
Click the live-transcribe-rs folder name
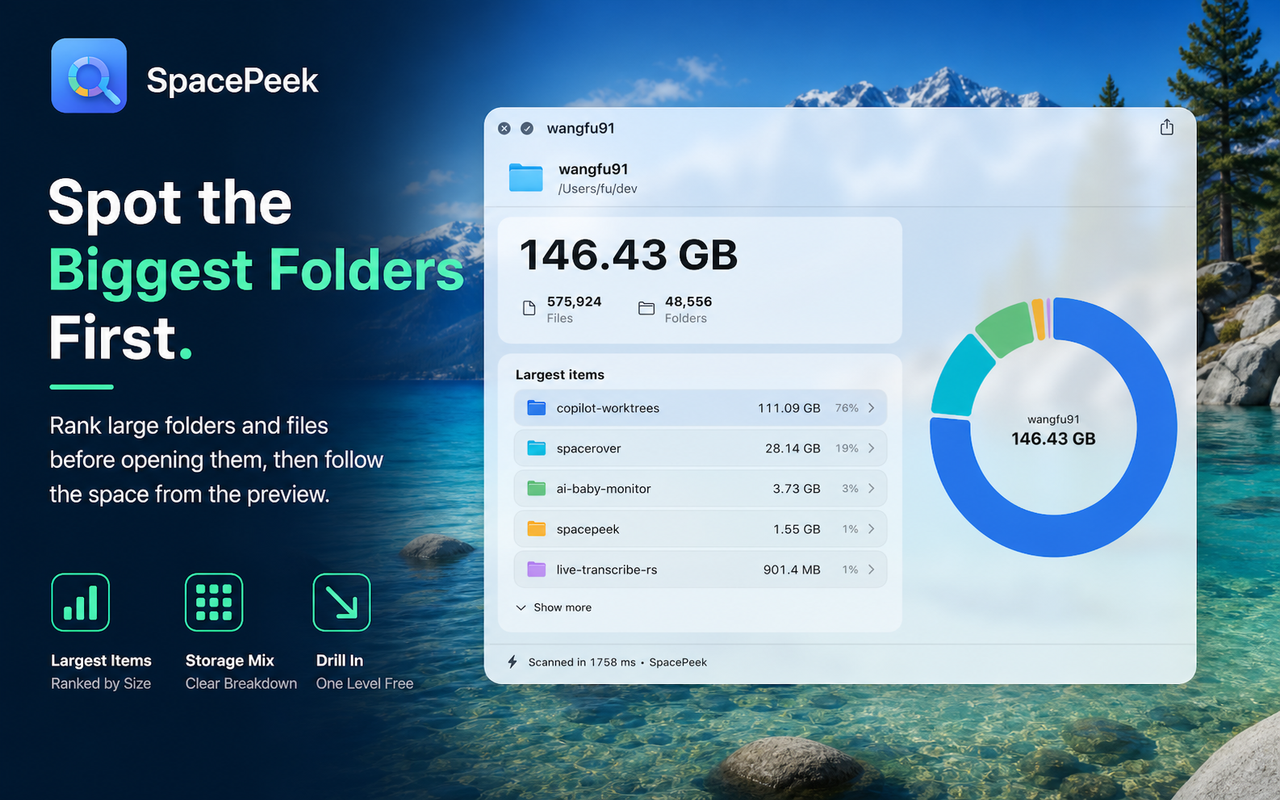pos(607,569)
